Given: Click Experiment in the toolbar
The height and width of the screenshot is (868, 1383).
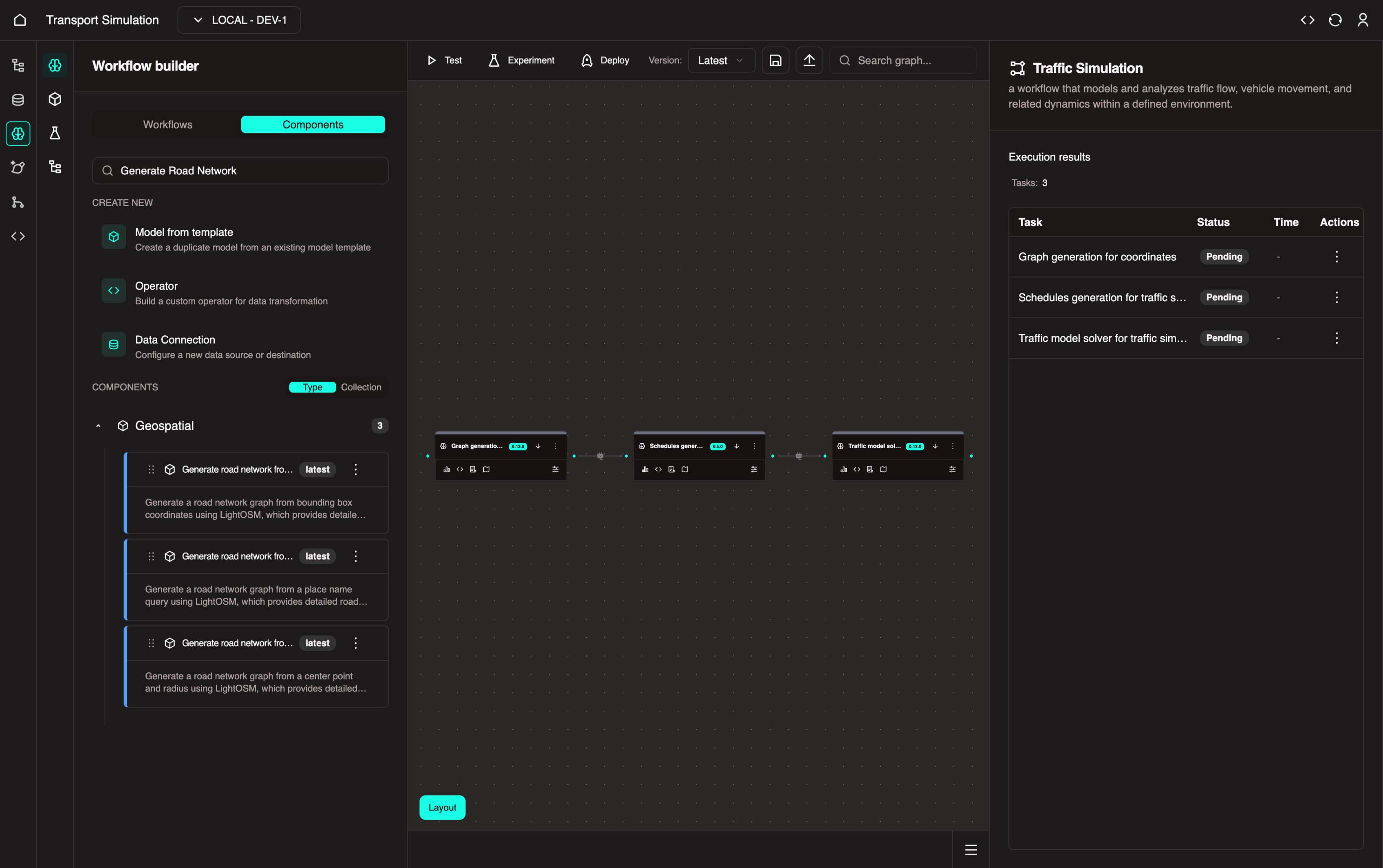Looking at the screenshot, I should 521,60.
